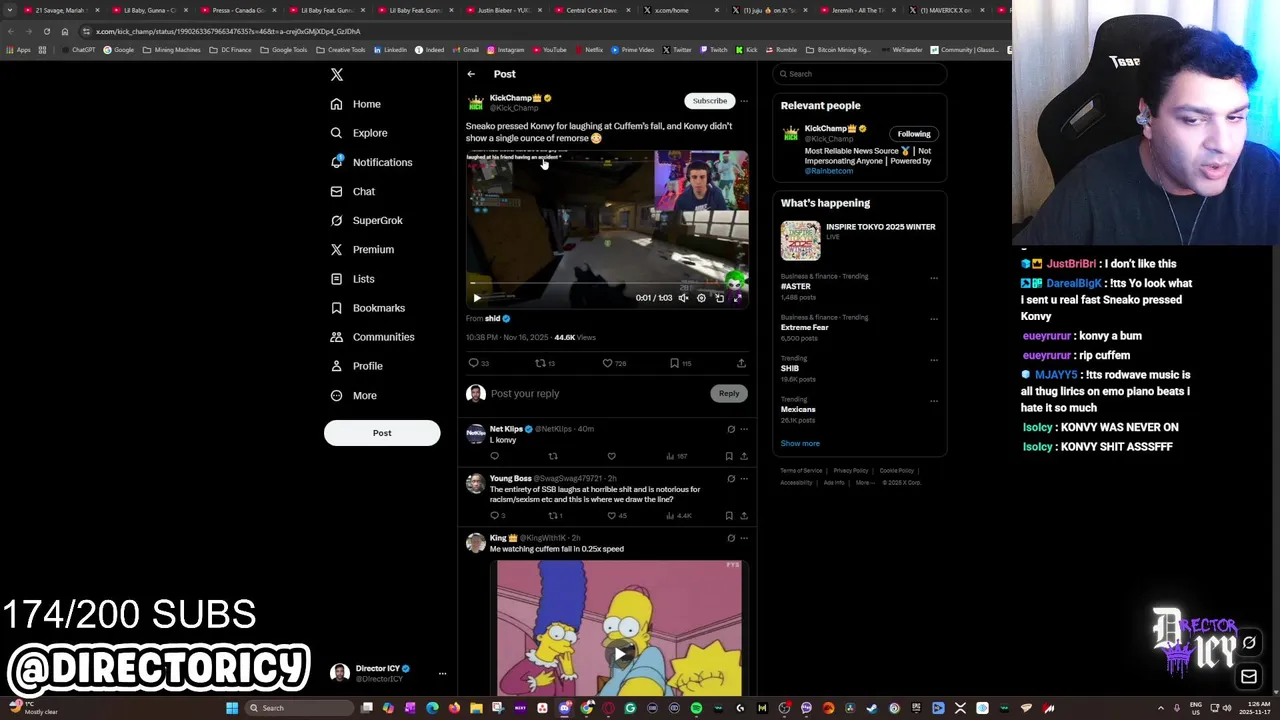Bookmark Net Klips' reply
The height and width of the screenshot is (720, 1280).
click(729, 456)
